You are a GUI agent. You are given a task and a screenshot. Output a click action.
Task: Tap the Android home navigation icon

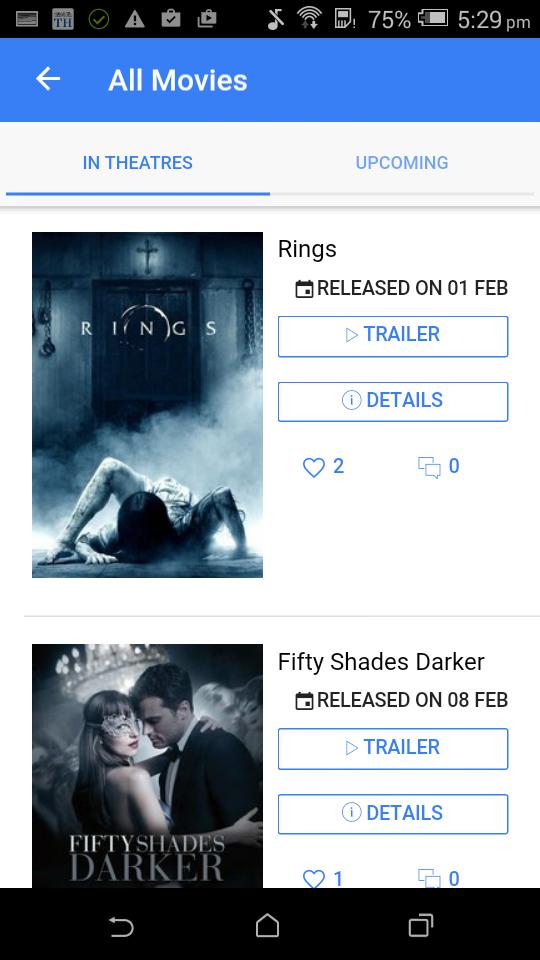click(268, 926)
